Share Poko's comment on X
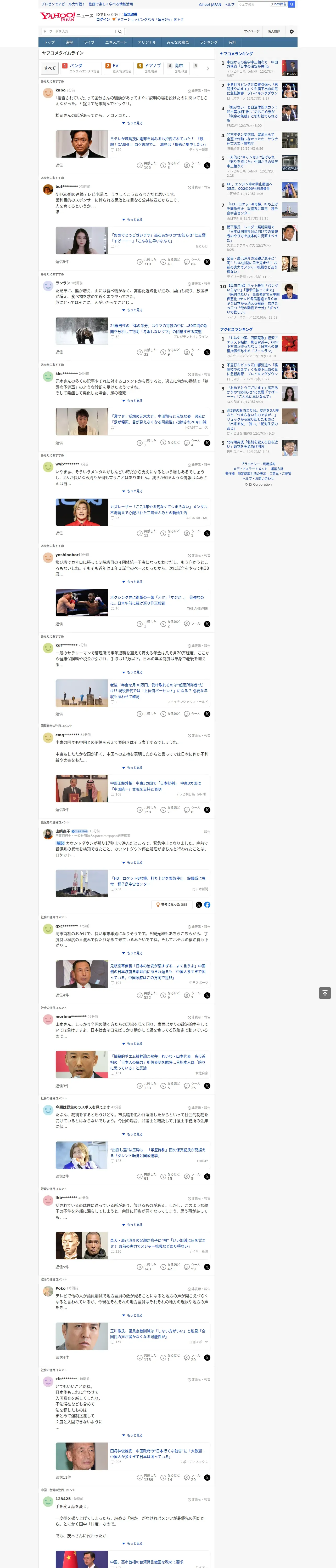Viewport: 336px width, 1568px height. tap(207, 1357)
